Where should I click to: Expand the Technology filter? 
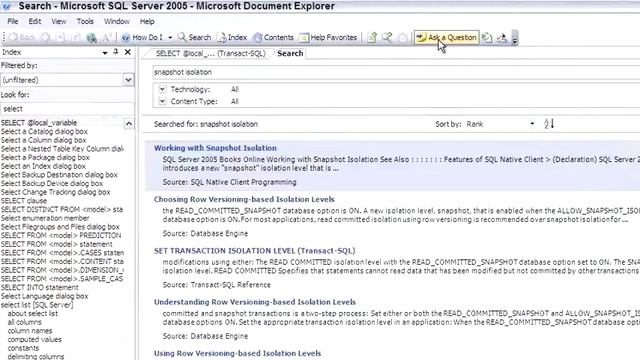tap(162, 89)
